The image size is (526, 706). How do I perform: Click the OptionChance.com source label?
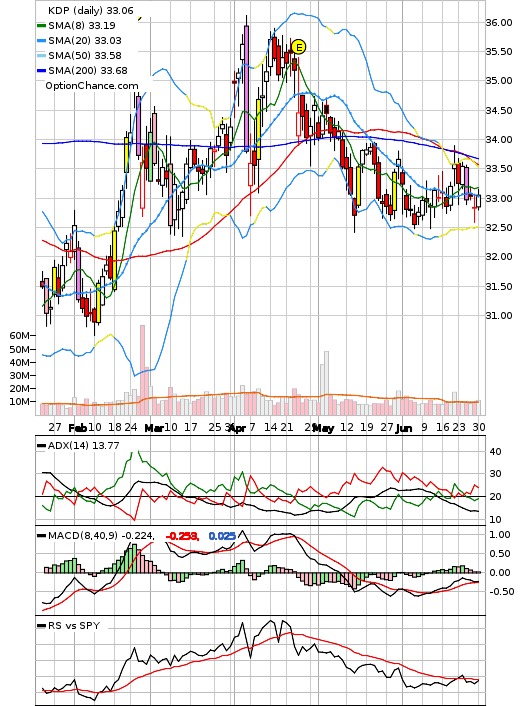click(x=92, y=86)
